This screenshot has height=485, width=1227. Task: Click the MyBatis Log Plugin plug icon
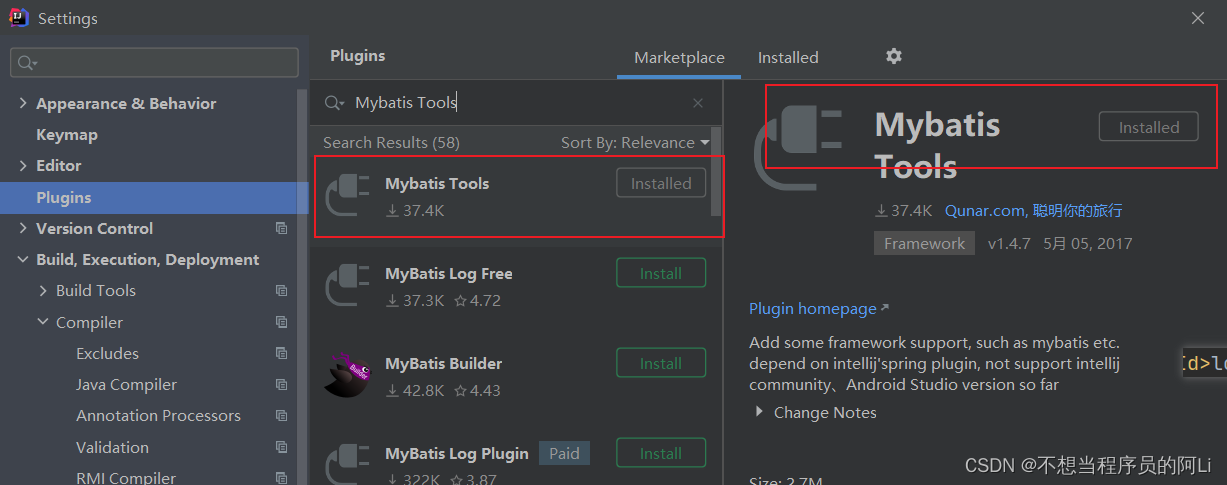(x=348, y=464)
